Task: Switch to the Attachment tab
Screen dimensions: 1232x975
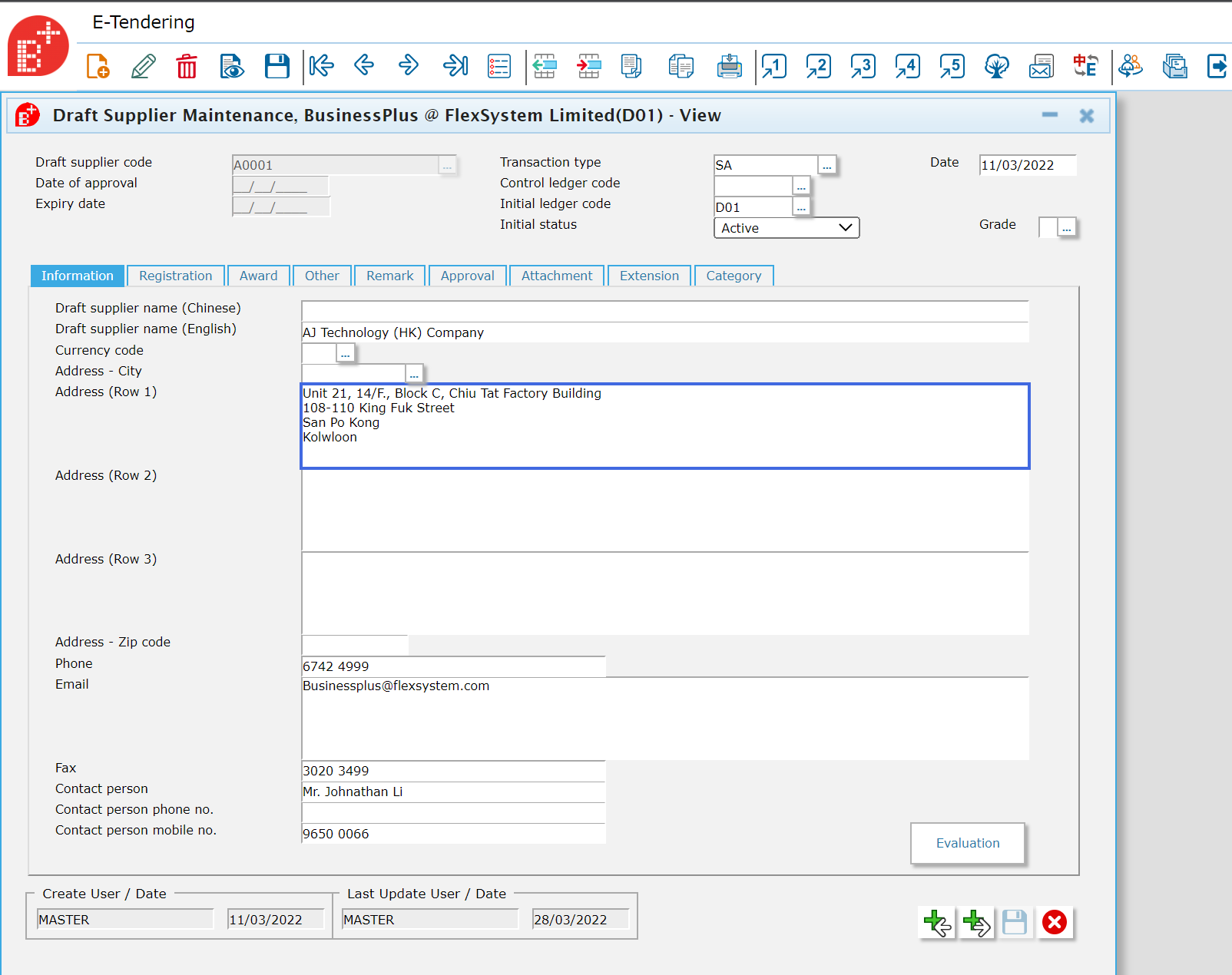Action: (x=557, y=276)
